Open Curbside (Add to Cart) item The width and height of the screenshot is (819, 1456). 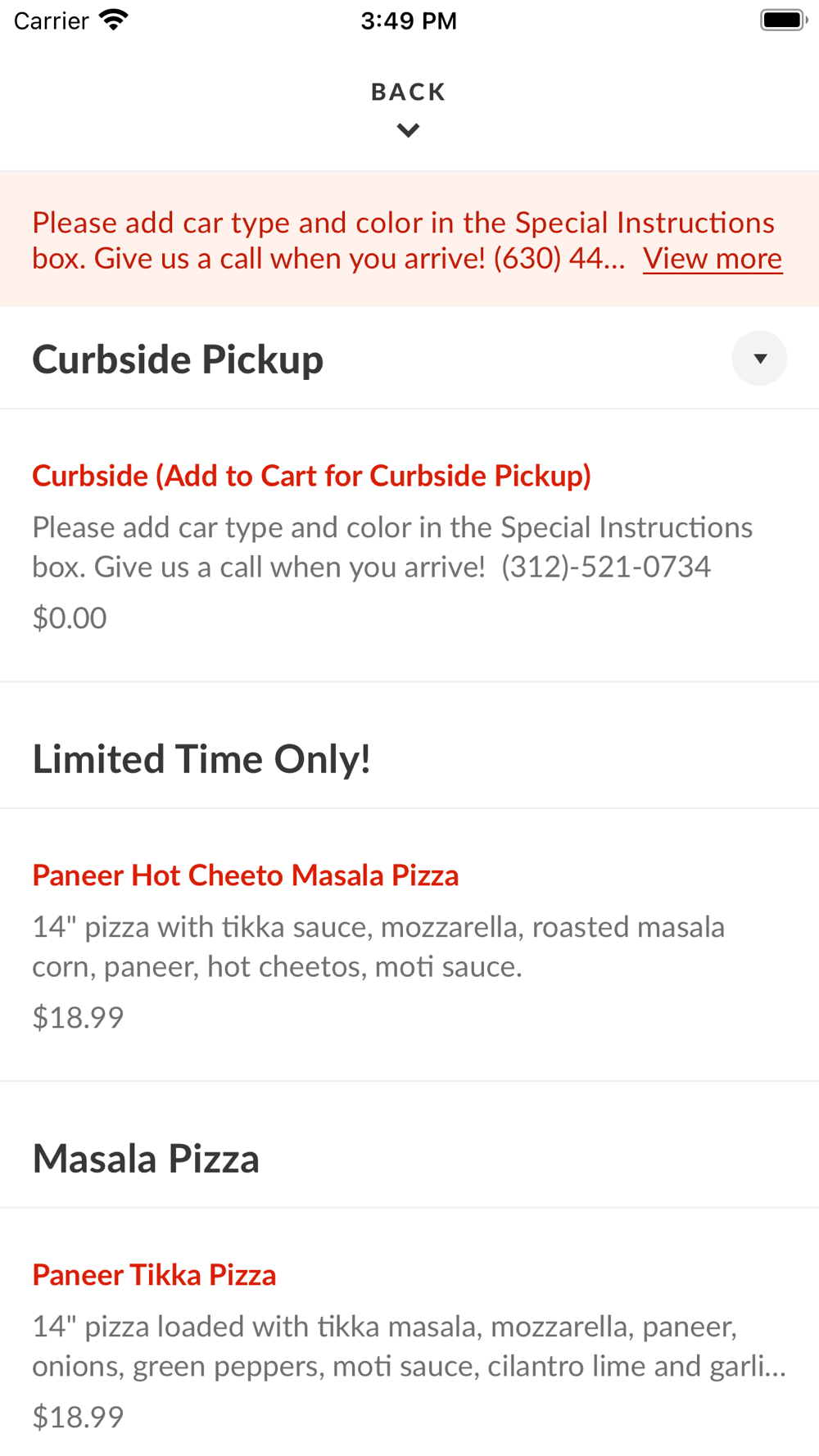click(311, 476)
